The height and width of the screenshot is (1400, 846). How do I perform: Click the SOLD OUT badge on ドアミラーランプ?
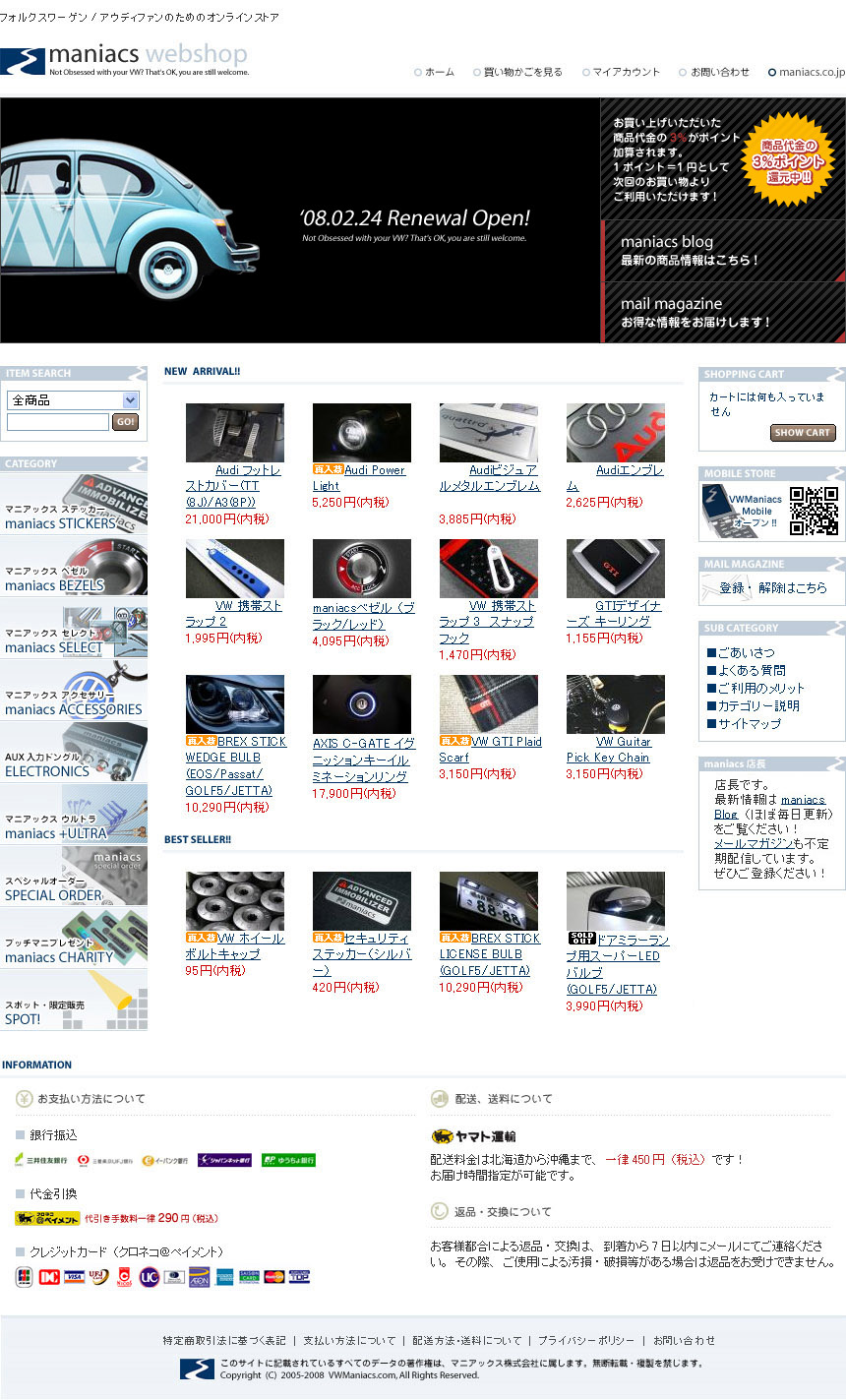[x=581, y=939]
